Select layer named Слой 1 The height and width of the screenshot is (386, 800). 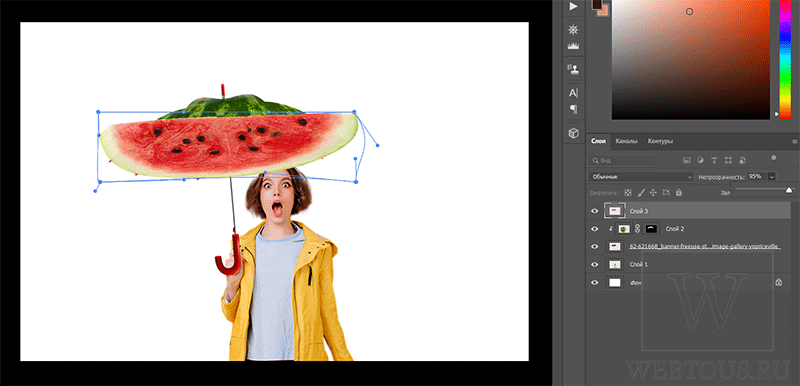(x=639, y=264)
